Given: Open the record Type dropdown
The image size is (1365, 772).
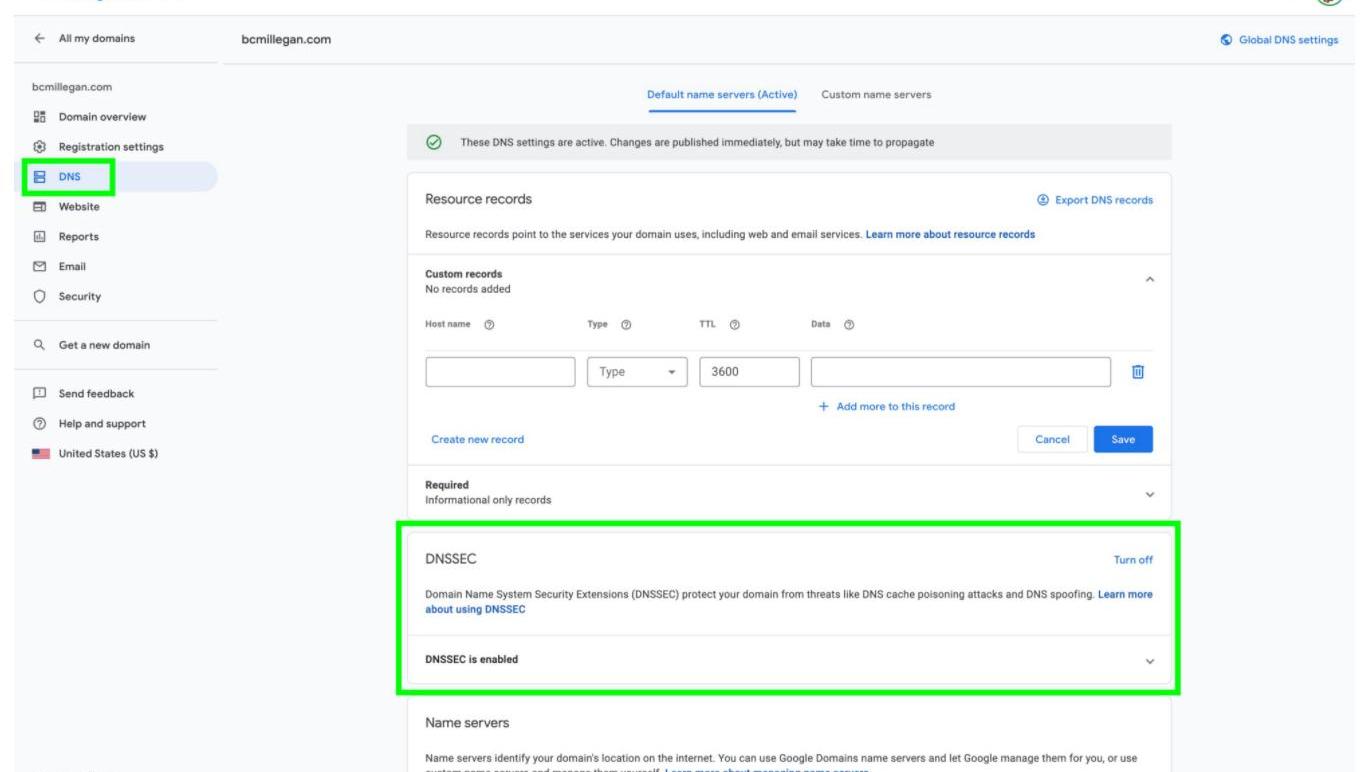Looking at the screenshot, I should (x=637, y=372).
